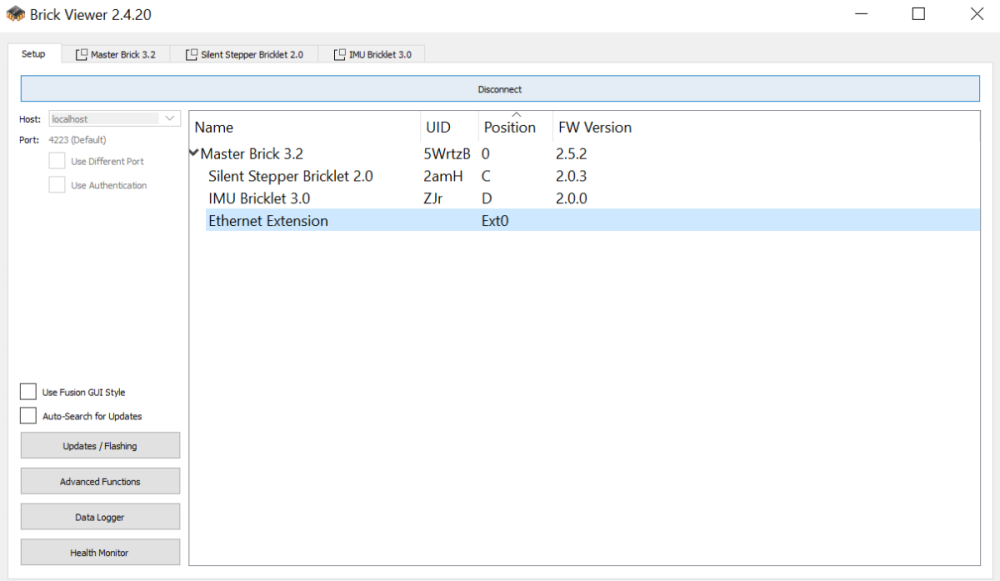Viewport: 1000px width, 581px height.
Task: Tick the Use Different Port checkbox
Action: click(x=57, y=161)
